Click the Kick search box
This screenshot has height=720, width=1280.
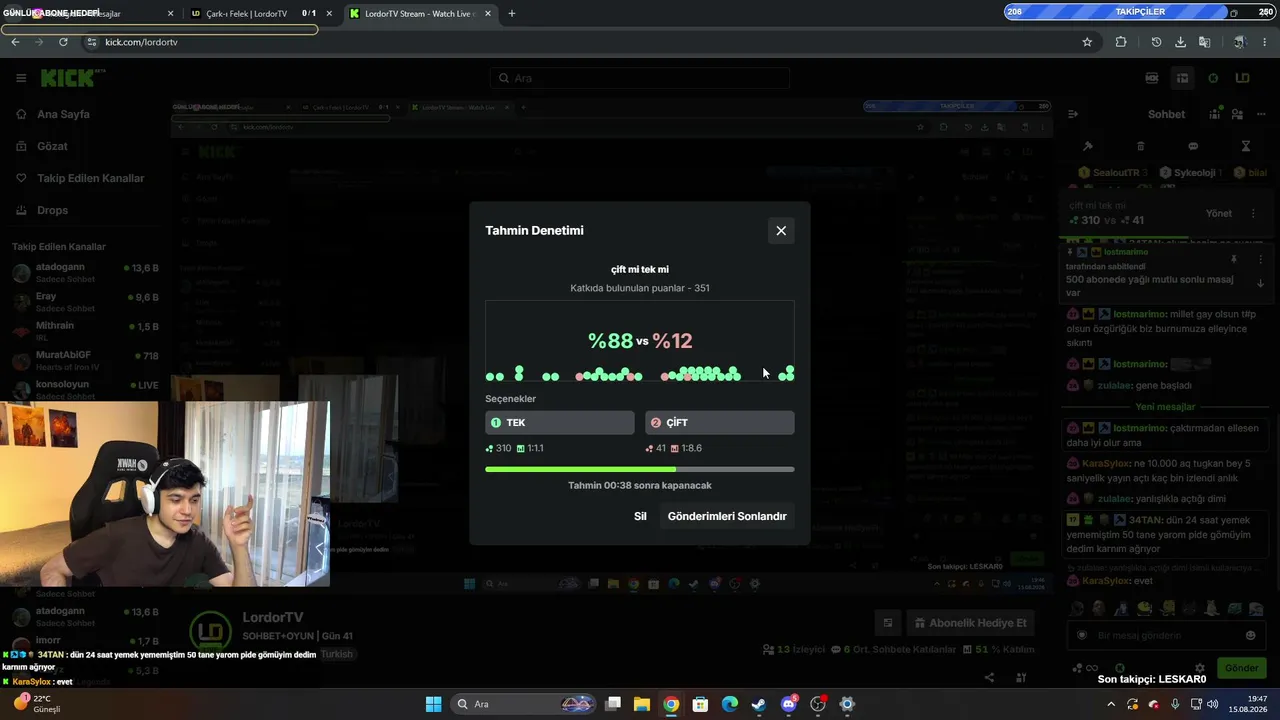(640, 78)
